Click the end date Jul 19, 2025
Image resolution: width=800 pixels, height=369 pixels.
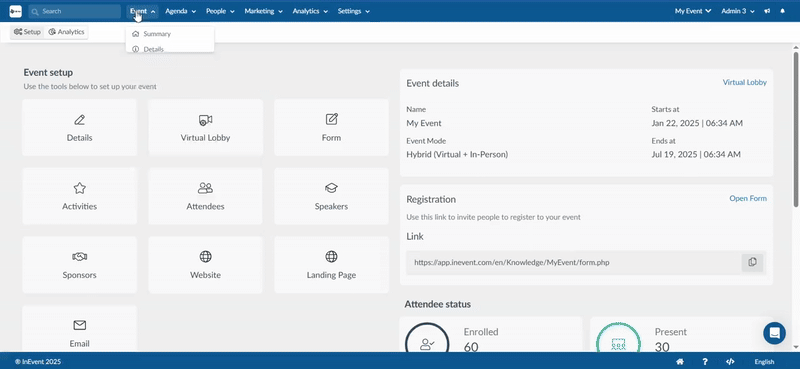[x=696, y=154]
